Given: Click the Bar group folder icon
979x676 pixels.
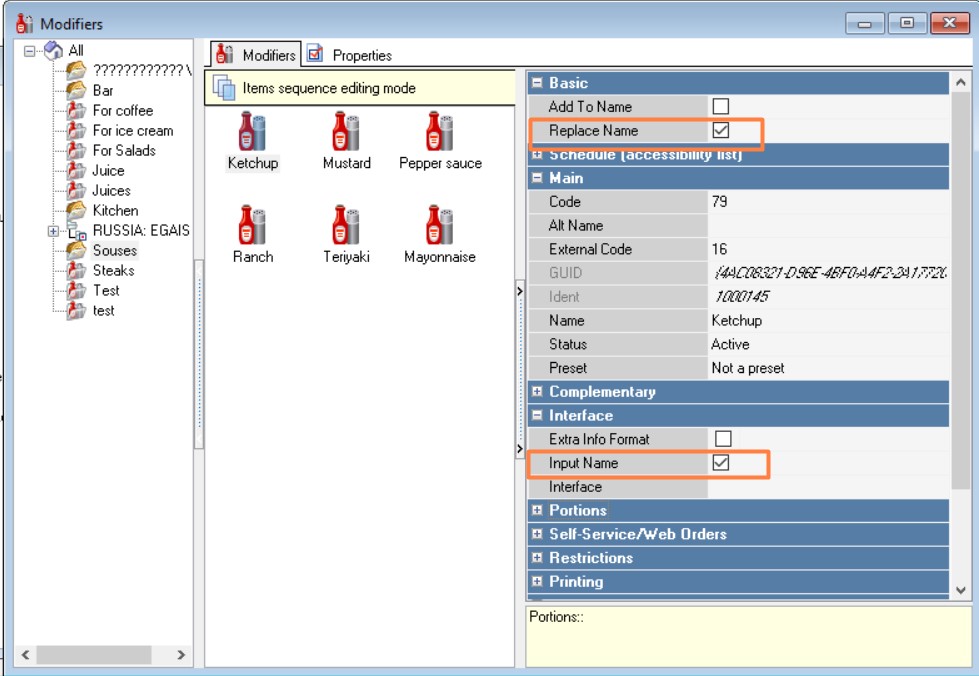Looking at the screenshot, I should (x=76, y=90).
